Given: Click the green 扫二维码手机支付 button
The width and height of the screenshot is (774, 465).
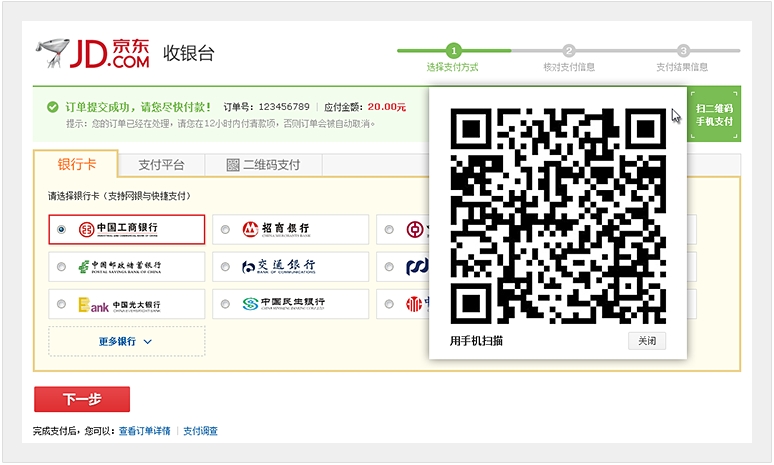Looking at the screenshot, I should pos(714,115).
